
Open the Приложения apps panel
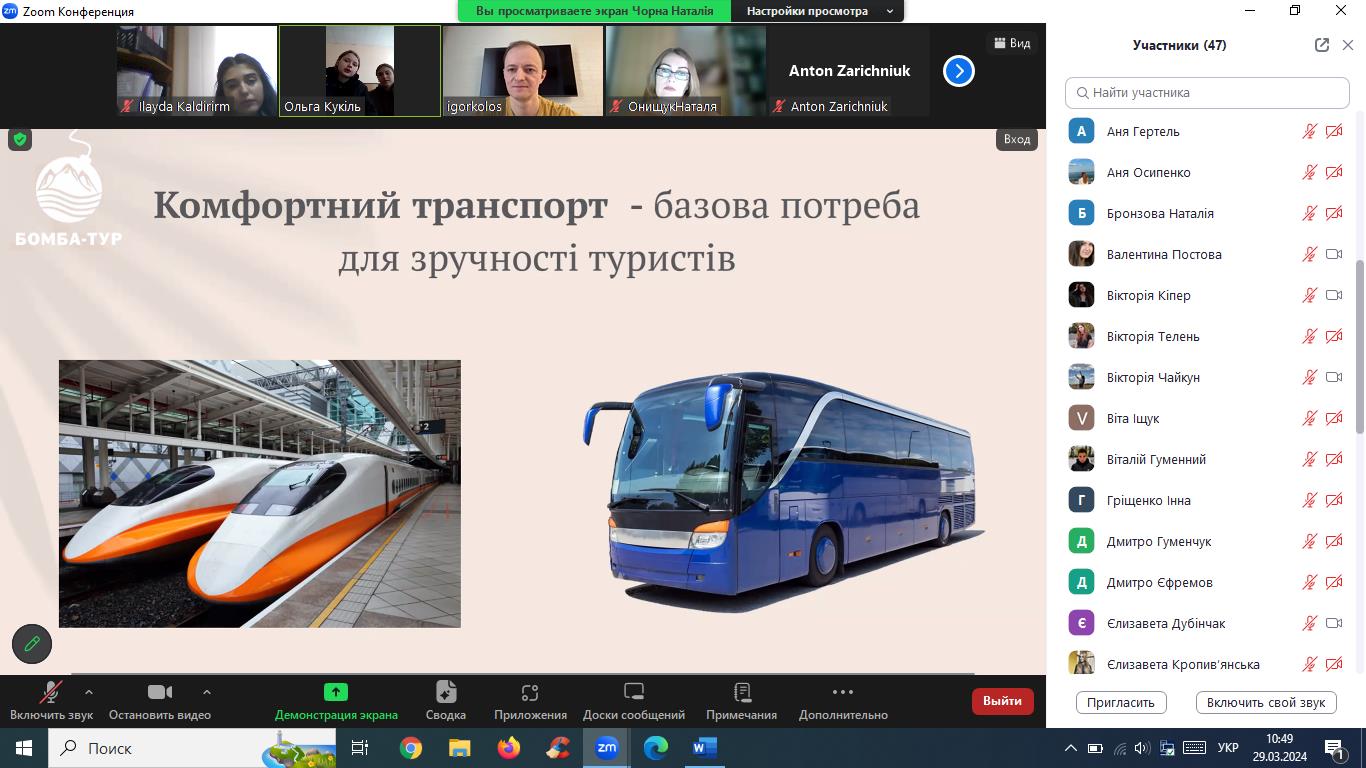530,692
